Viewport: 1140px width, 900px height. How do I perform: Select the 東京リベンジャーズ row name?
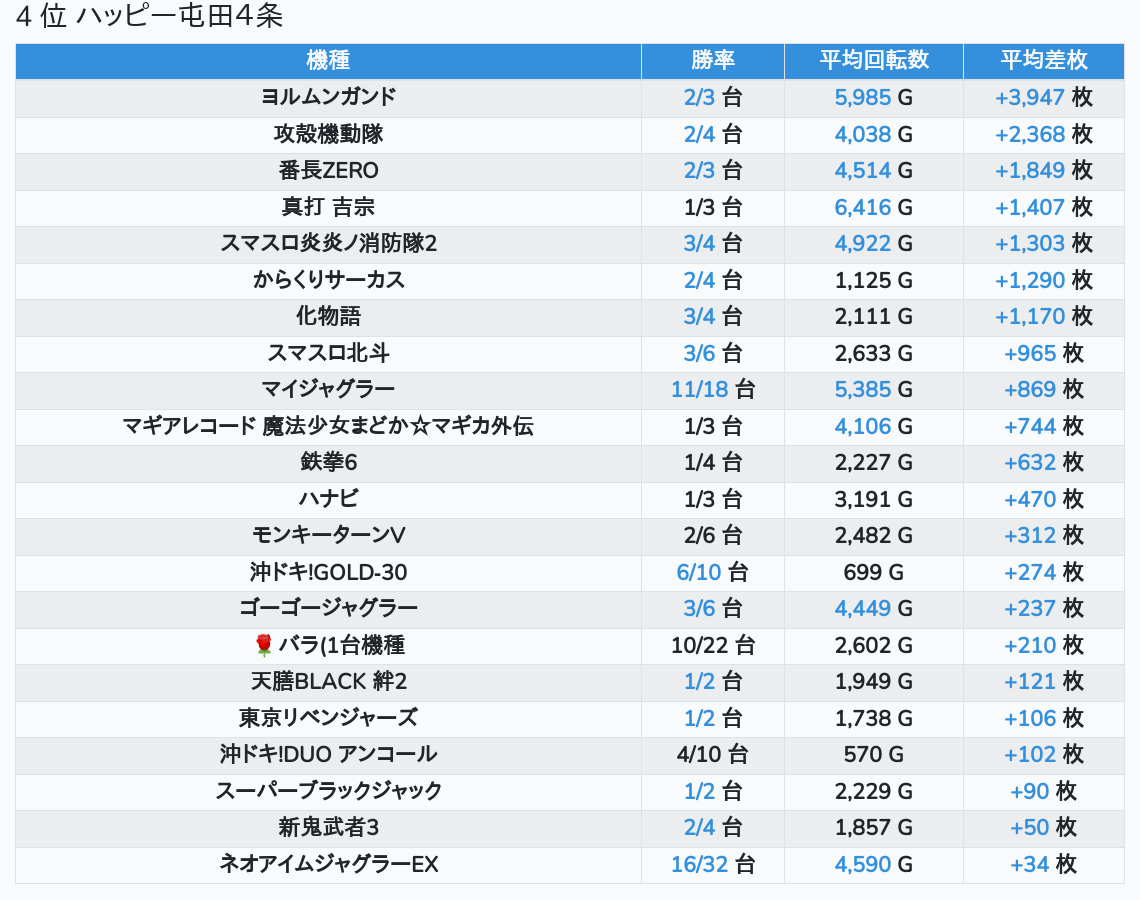click(x=328, y=718)
